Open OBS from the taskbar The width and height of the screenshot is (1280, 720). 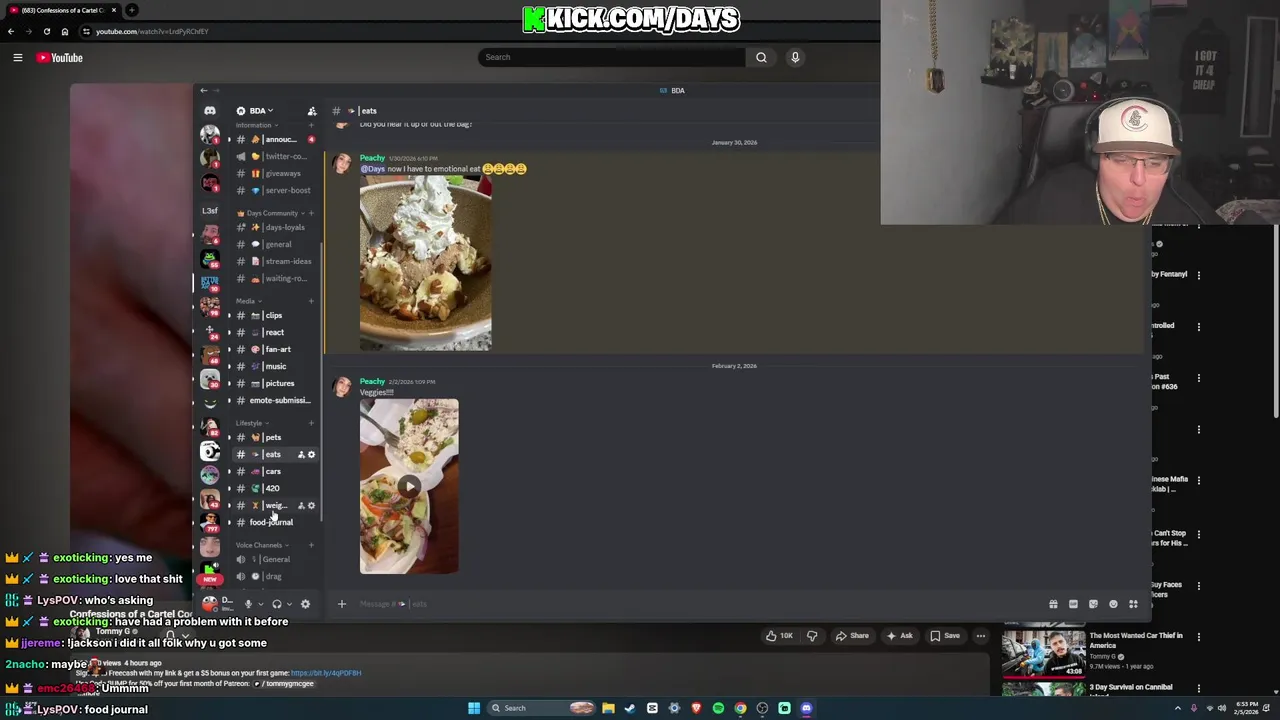(762, 708)
